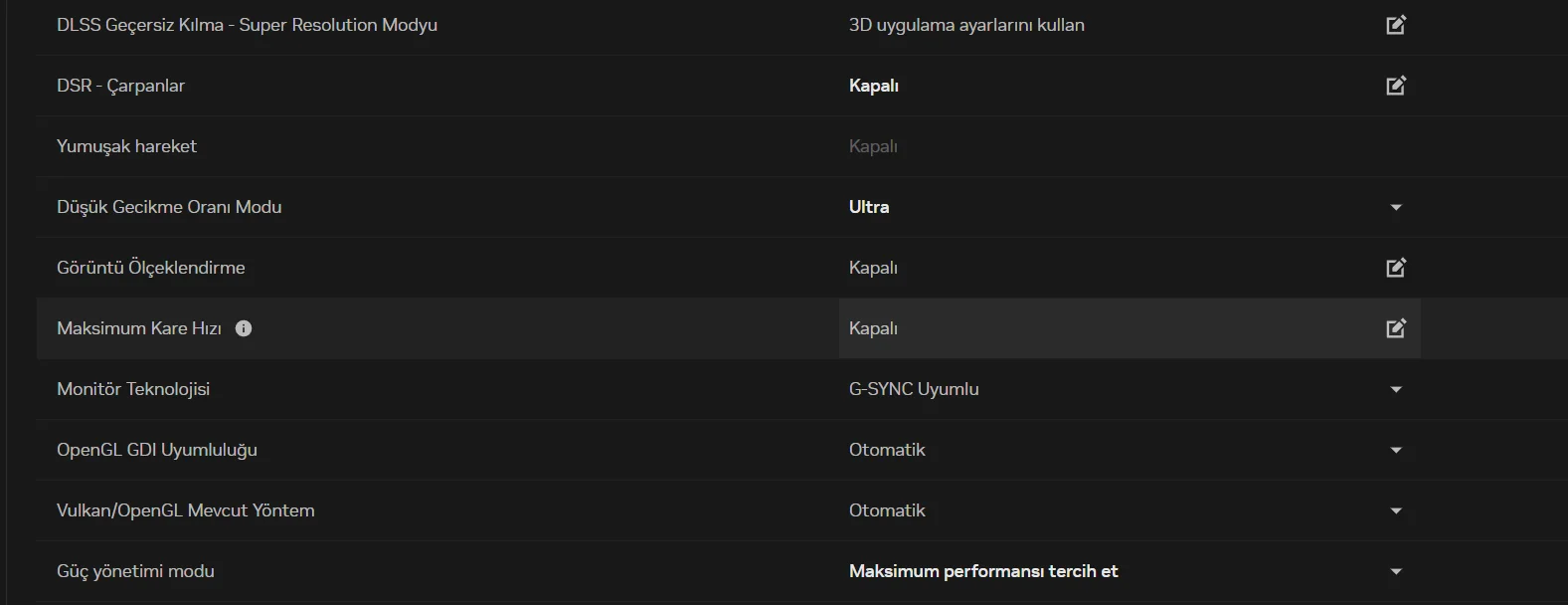
Task: Click the Görüntü Ölçeklendirme setting label
Action: [x=151, y=268]
